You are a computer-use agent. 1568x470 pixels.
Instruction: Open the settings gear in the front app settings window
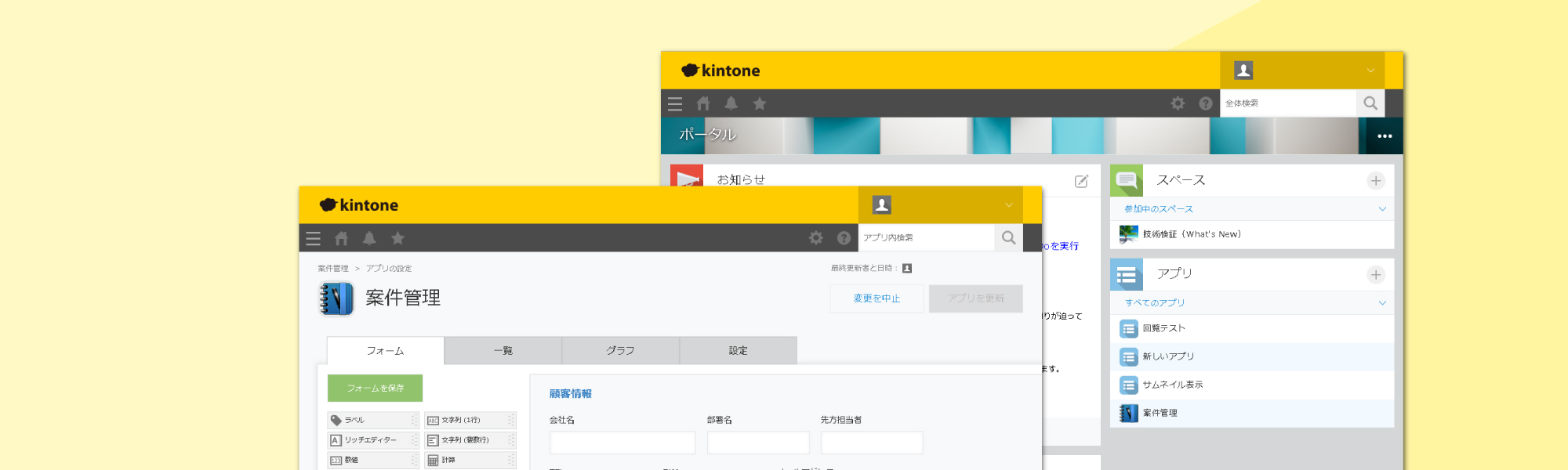coord(816,237)
